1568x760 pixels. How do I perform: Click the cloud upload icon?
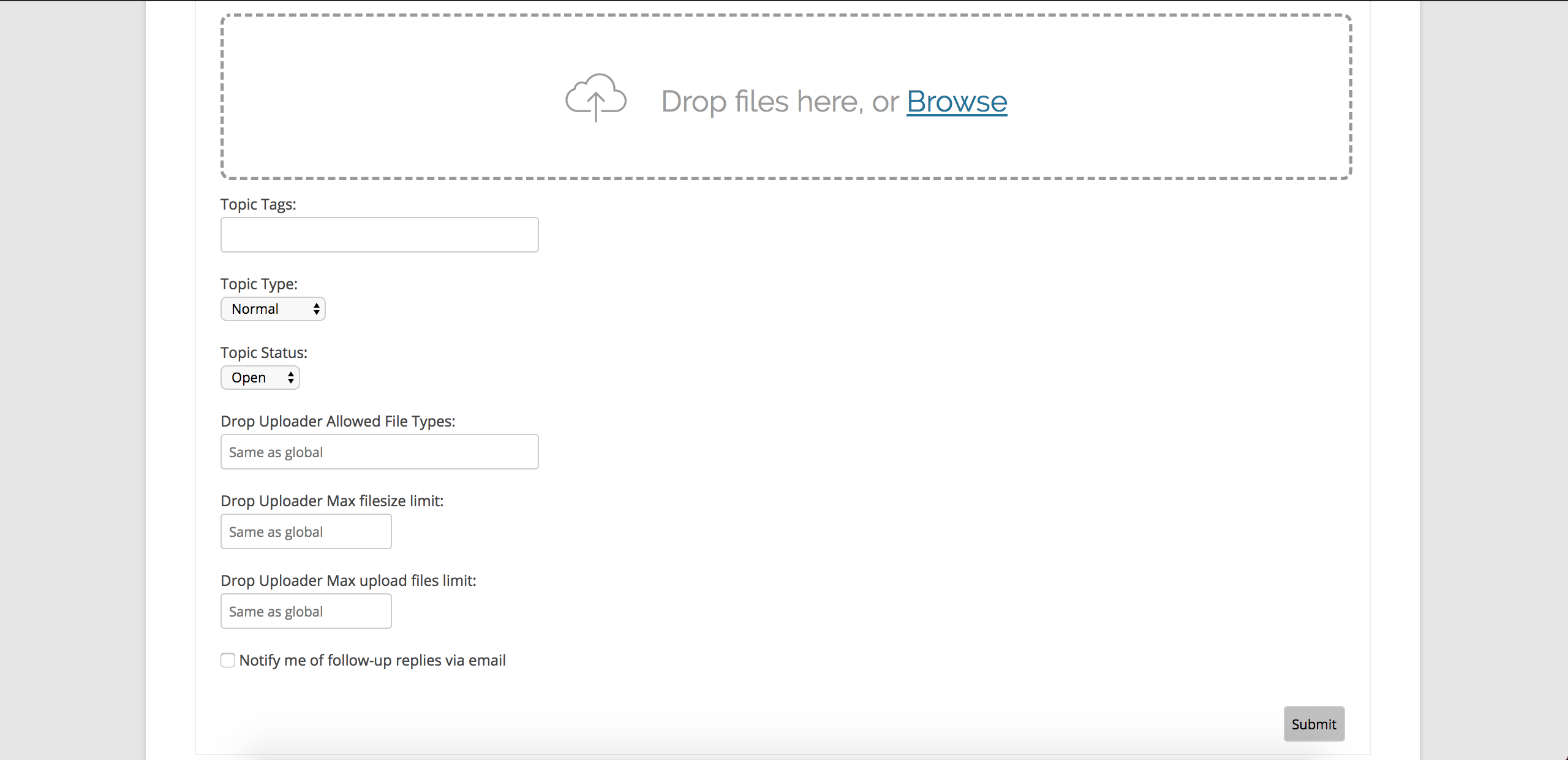[x=595, y=98]
